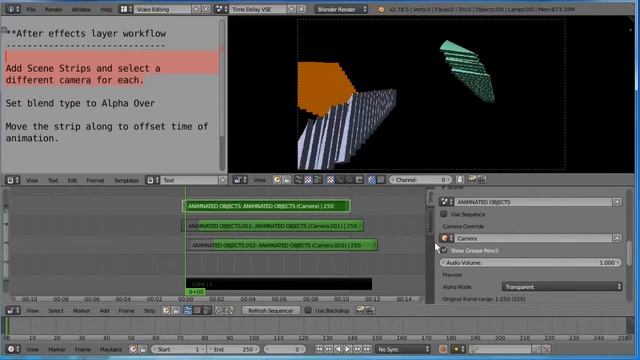Open the timeline's editor type selector
The height and width of the screenshot is (360, 640).
(12, 349)
